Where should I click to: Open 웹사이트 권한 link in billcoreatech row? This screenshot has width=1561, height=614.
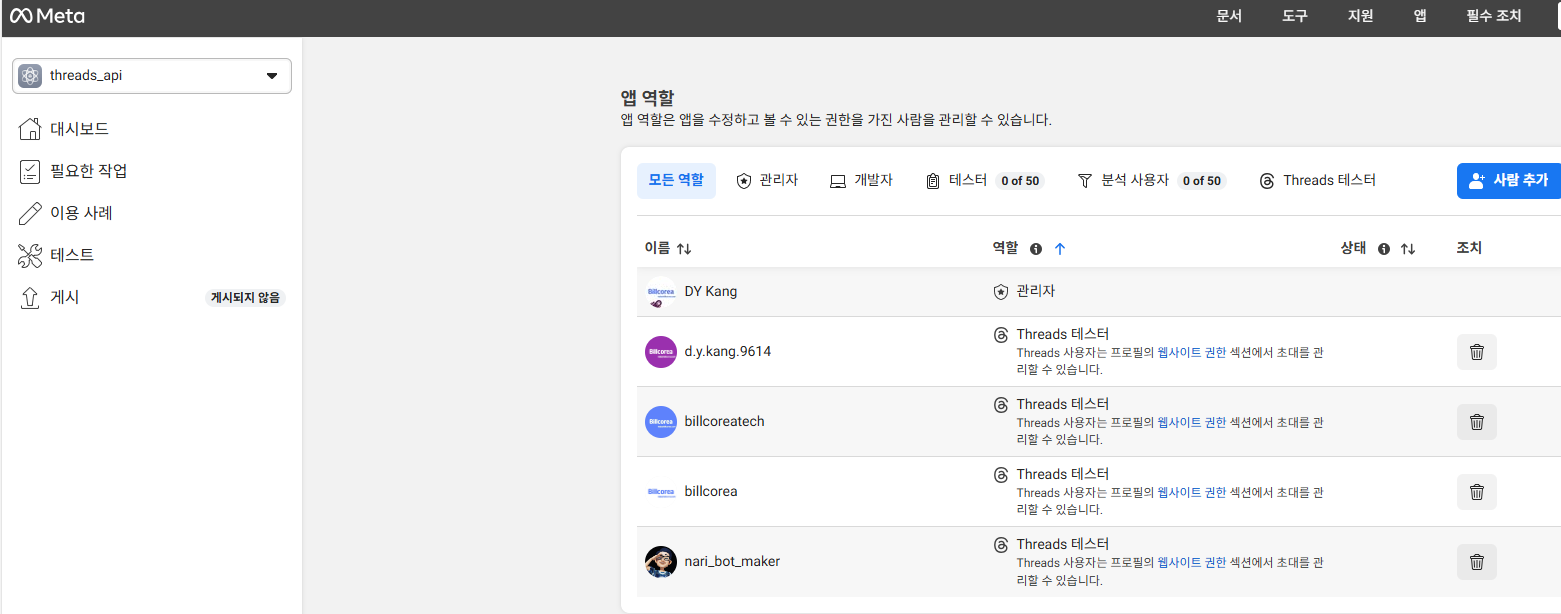1191,423
